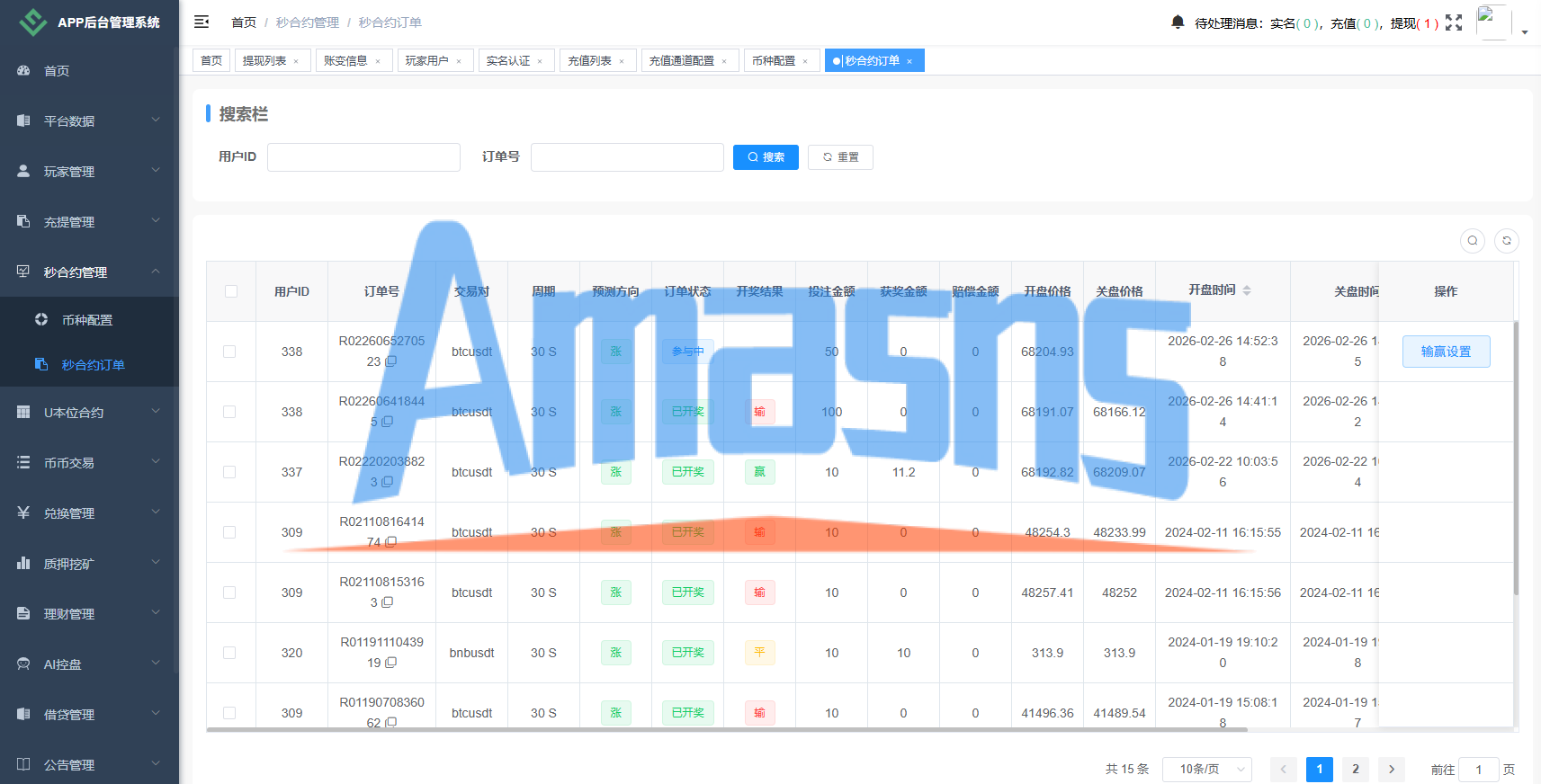Copy order number R0211081641474
This screenshot has height=784, width=1541.
tap(391, 542)
